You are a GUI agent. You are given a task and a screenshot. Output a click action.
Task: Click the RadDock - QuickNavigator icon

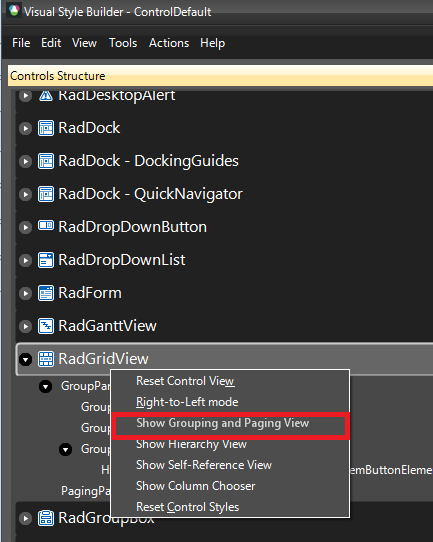(x=46, y=194)
